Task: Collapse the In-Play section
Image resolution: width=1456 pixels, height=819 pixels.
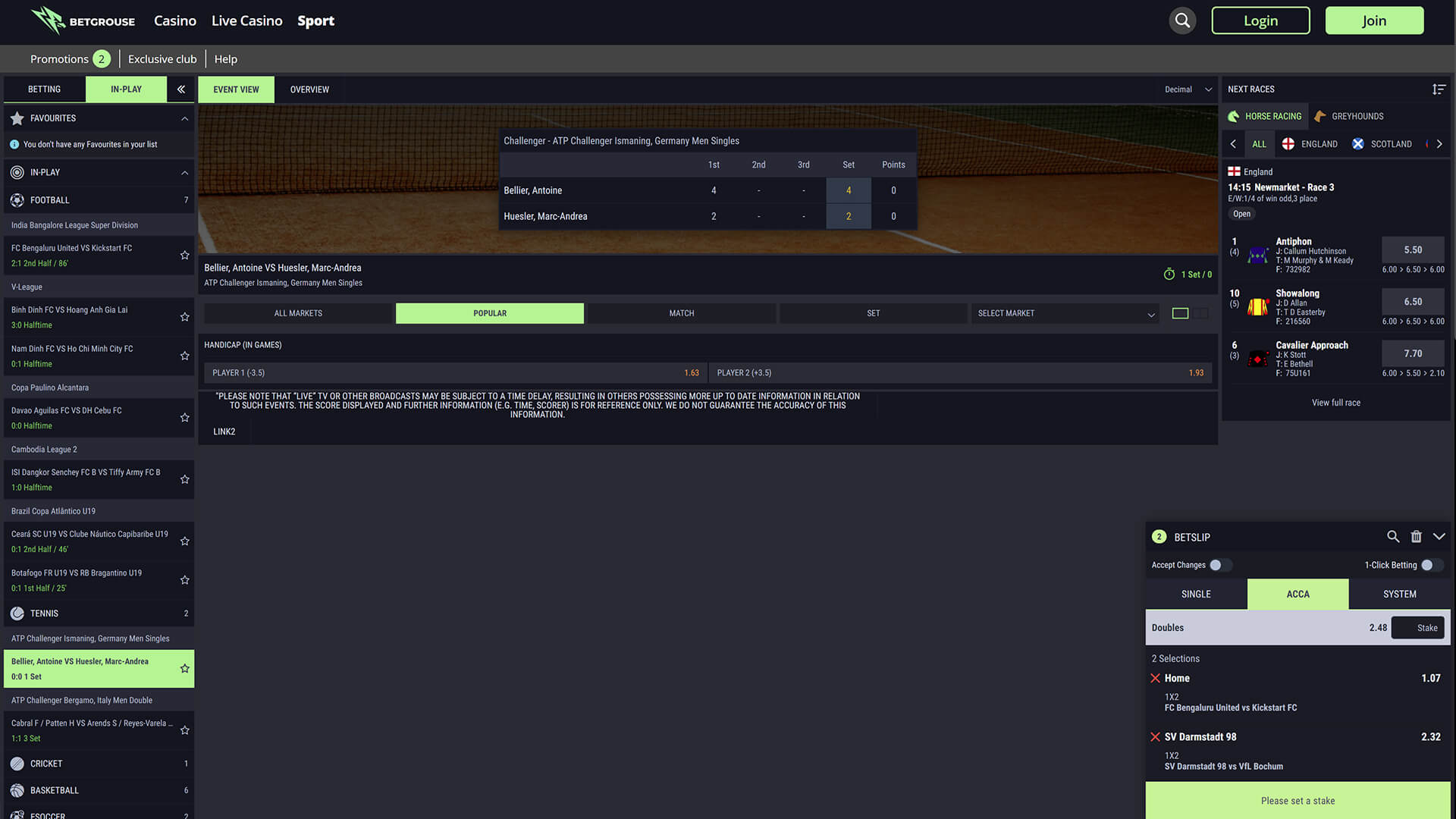Action: point(184,173)
